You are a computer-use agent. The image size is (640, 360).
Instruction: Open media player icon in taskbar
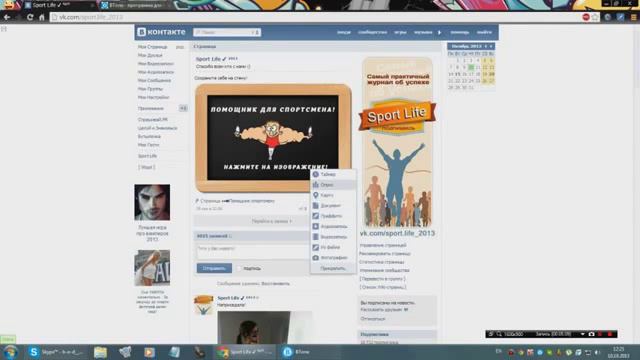(x=149, y=352)
